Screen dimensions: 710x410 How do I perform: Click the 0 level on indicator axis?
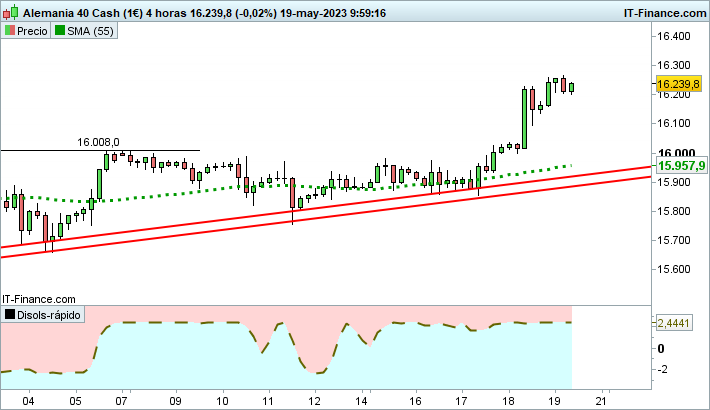(x=661, y=349)
